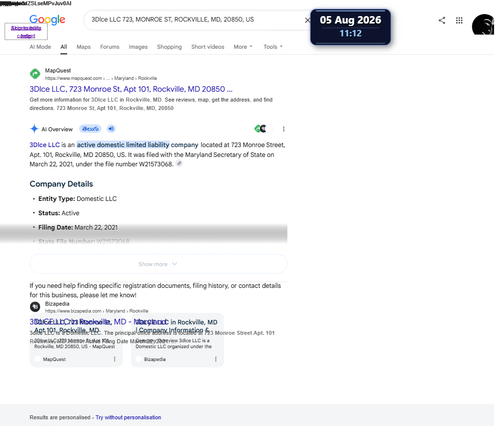Open the Google apps grid icon

[x=459, y=20]
